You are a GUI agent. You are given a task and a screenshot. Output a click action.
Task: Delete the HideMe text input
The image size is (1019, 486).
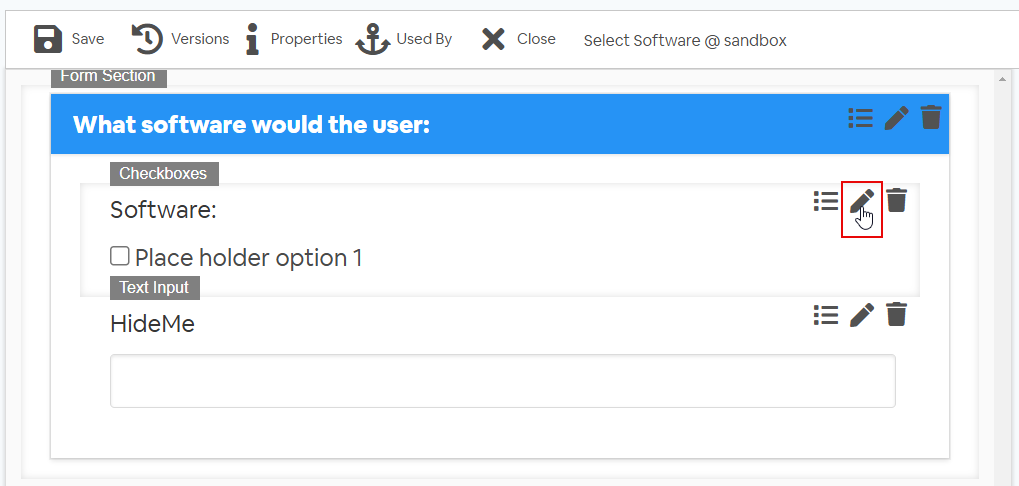[896, 314]
